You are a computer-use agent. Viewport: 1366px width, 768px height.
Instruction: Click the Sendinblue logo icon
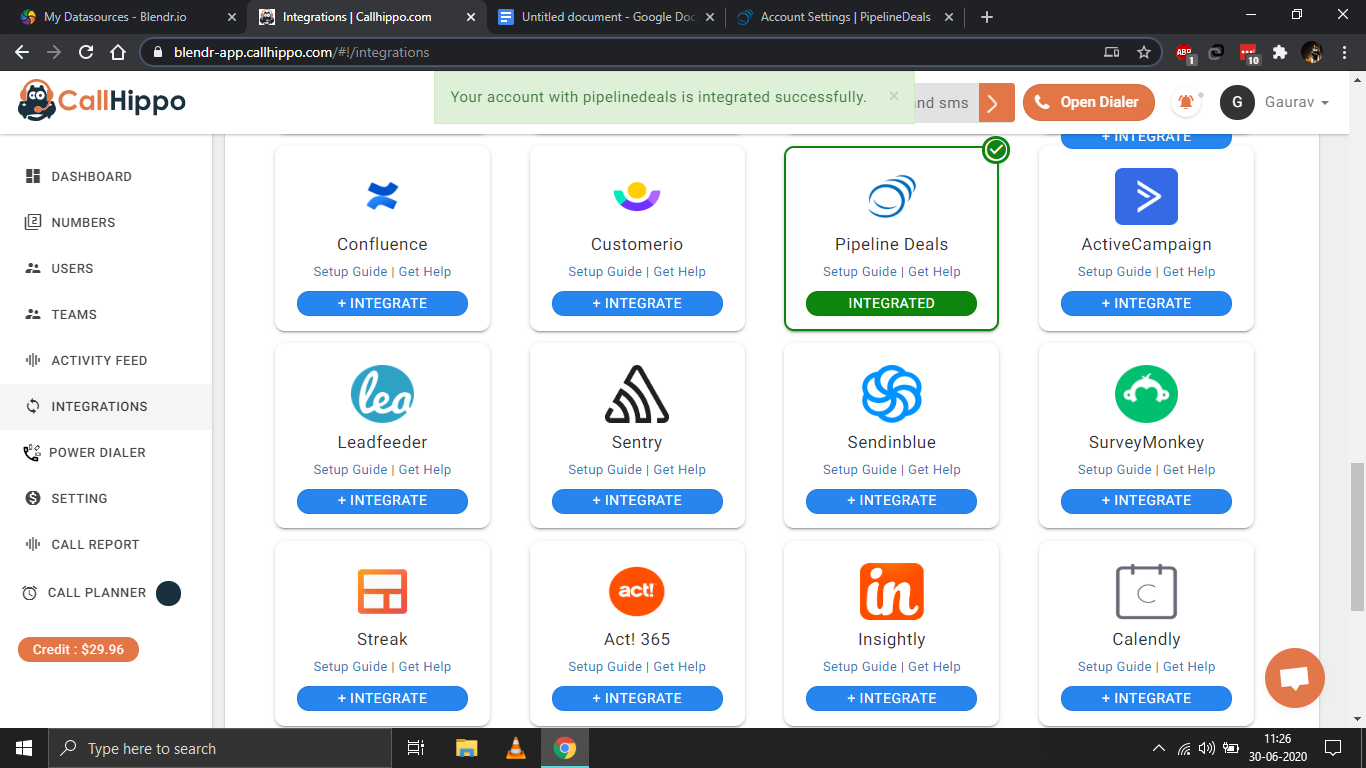click(x=891, y=394)
